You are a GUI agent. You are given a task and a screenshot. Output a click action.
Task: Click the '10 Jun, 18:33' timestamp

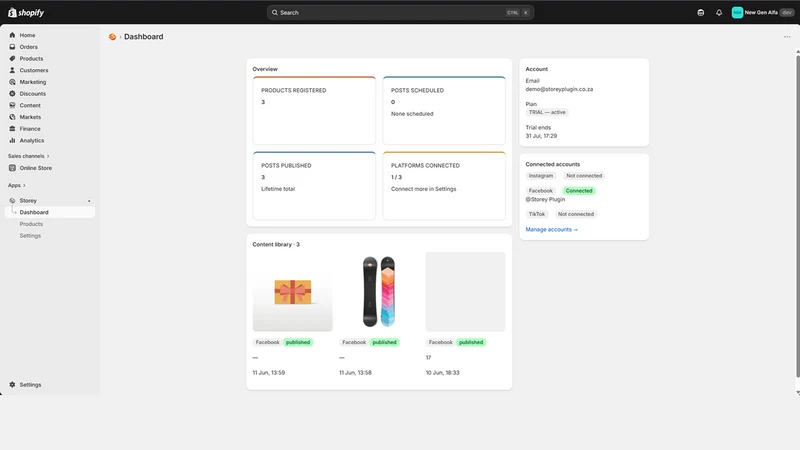(442, 373)
